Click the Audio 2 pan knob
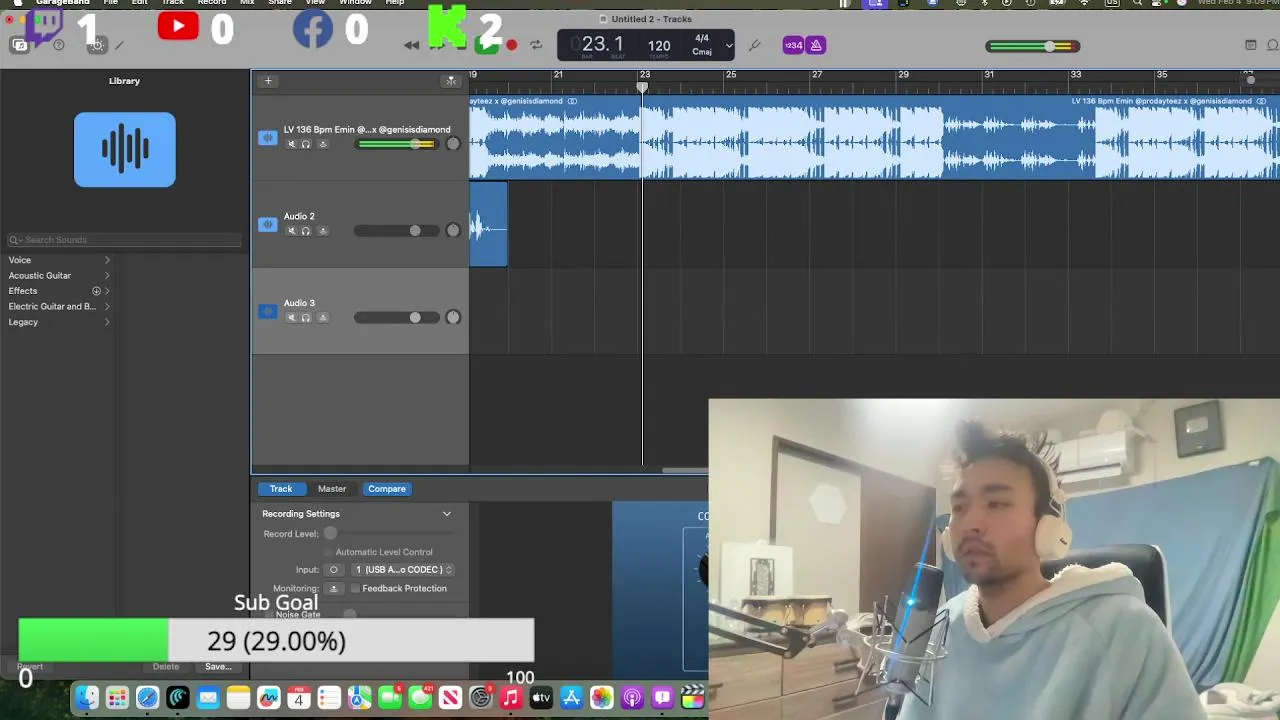 [x=453, y=231]
